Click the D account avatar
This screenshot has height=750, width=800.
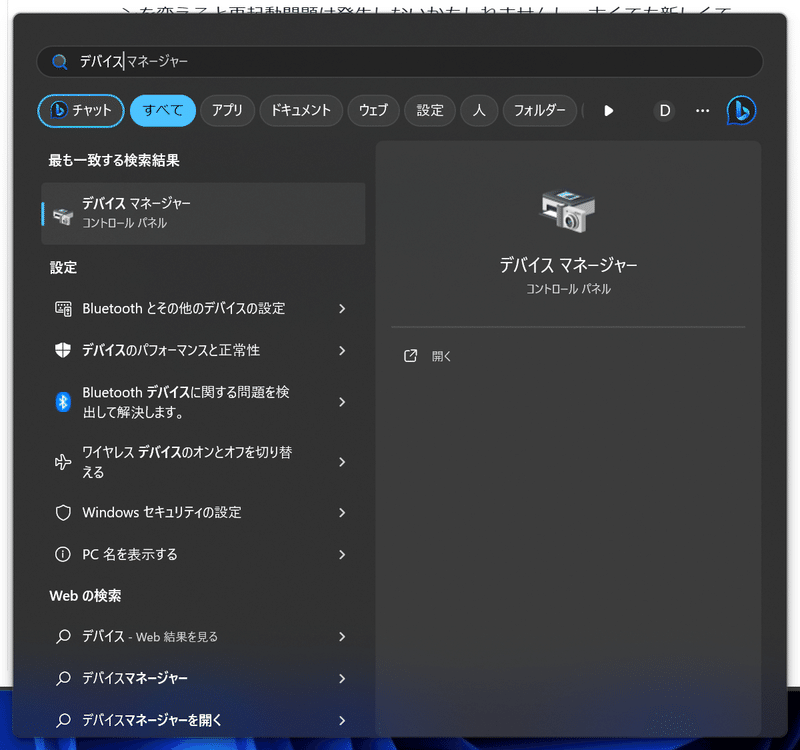664,111
